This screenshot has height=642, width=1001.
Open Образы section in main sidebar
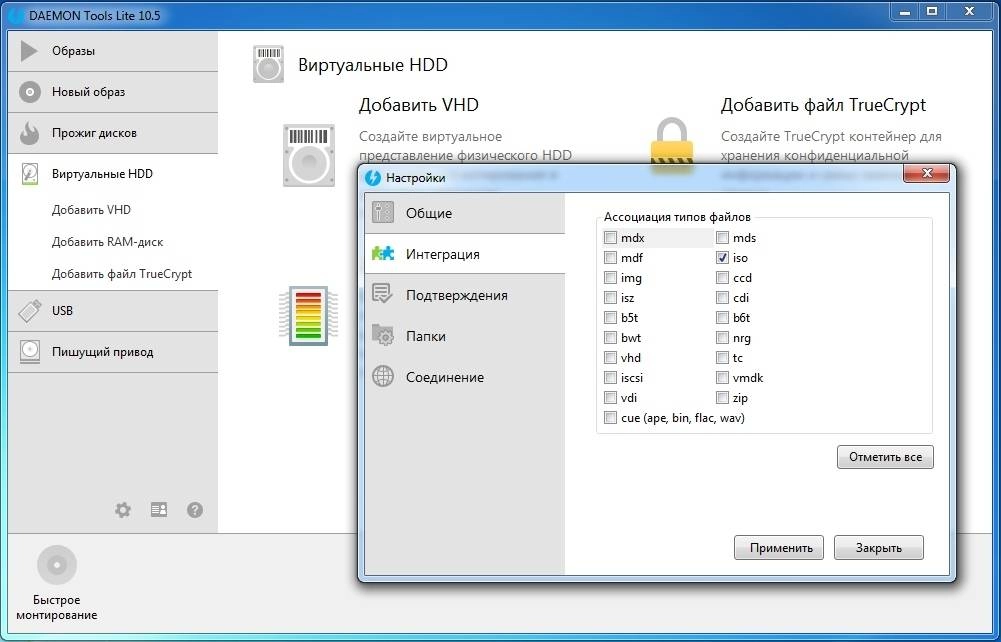[113, 51]
